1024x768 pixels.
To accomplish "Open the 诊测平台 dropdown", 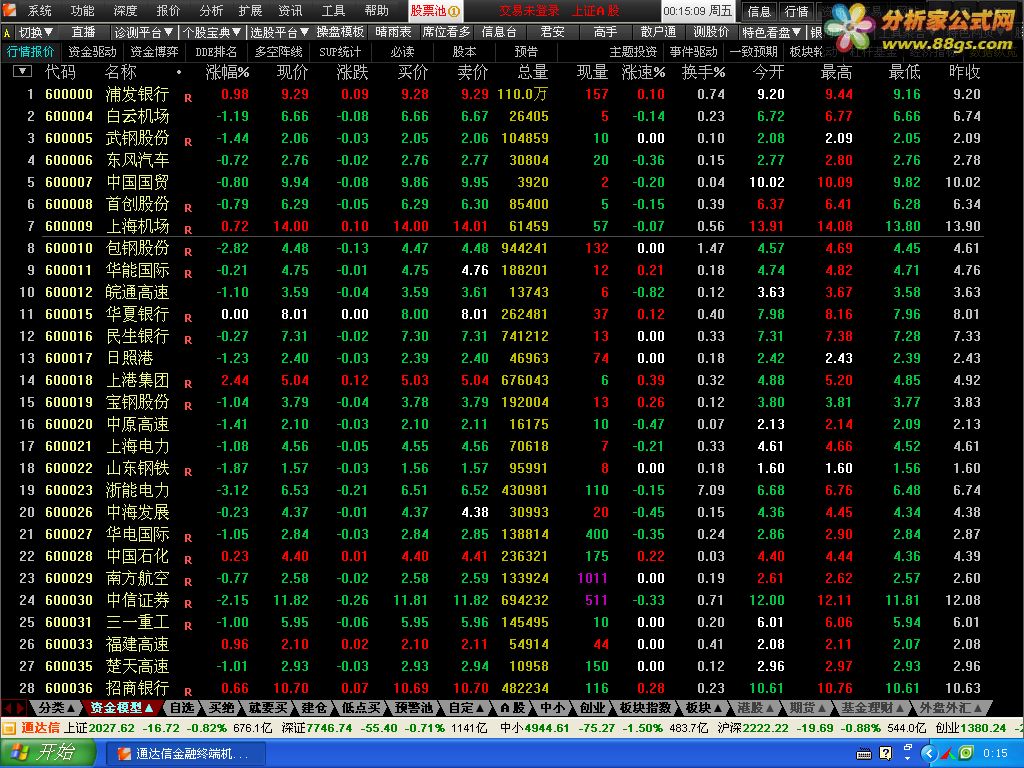I will tap(143, 32).
